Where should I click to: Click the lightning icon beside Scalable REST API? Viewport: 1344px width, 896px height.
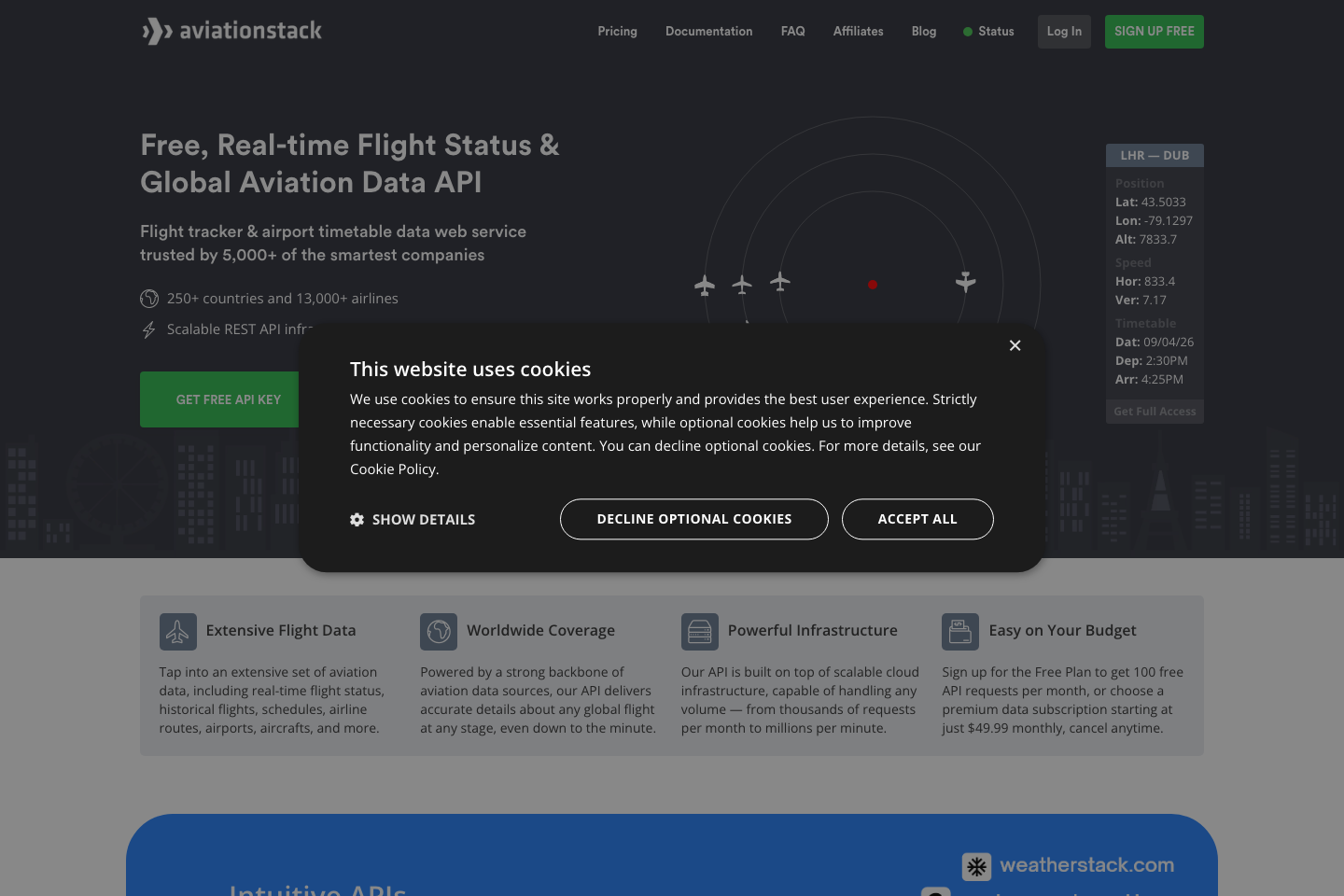click(149, 329)
